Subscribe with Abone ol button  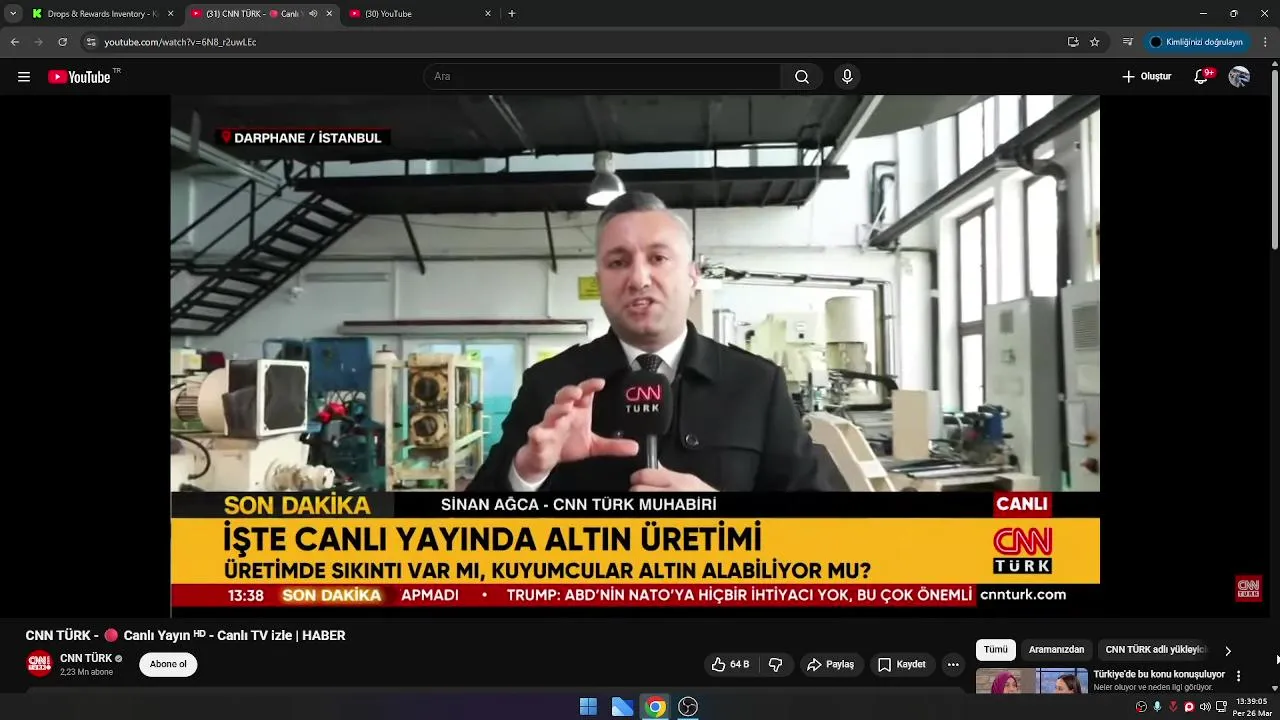point(168,664)
